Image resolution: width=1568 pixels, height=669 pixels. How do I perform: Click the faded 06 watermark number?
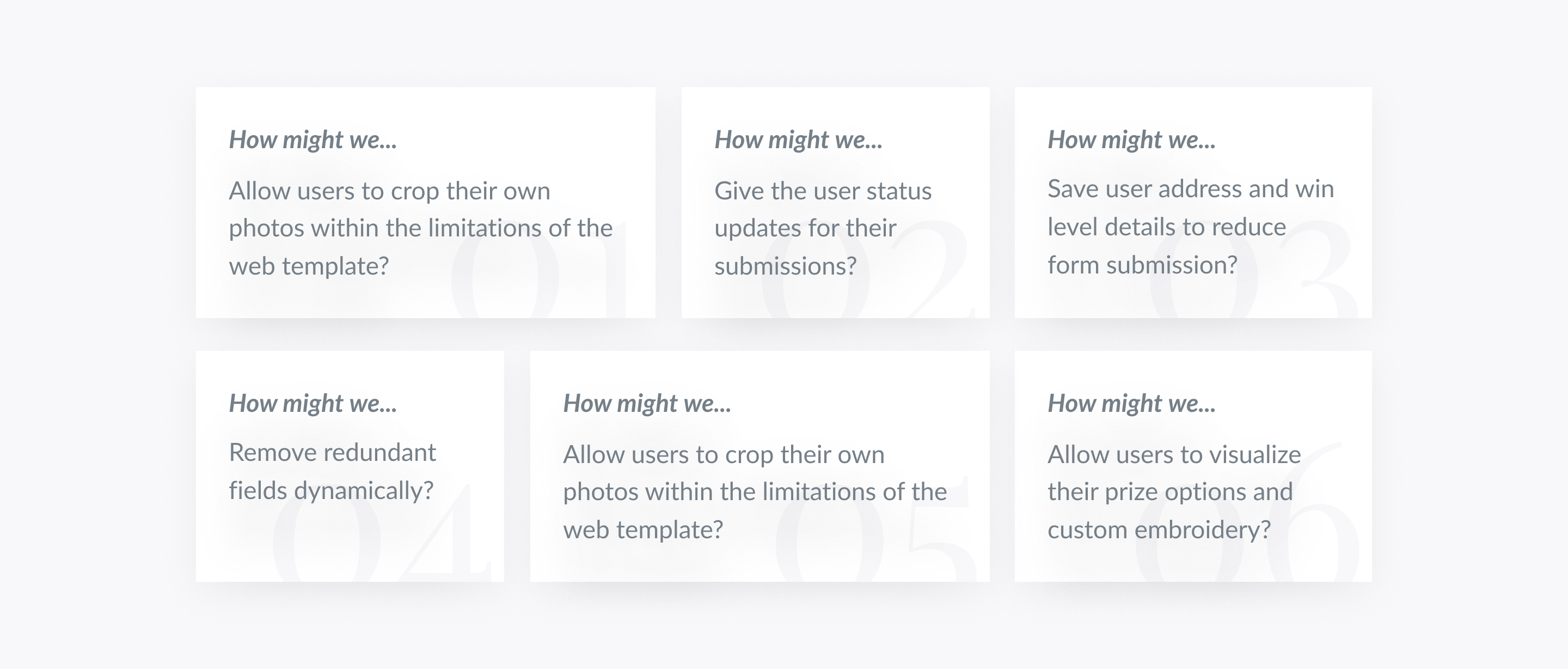[x=1248, y=512]
